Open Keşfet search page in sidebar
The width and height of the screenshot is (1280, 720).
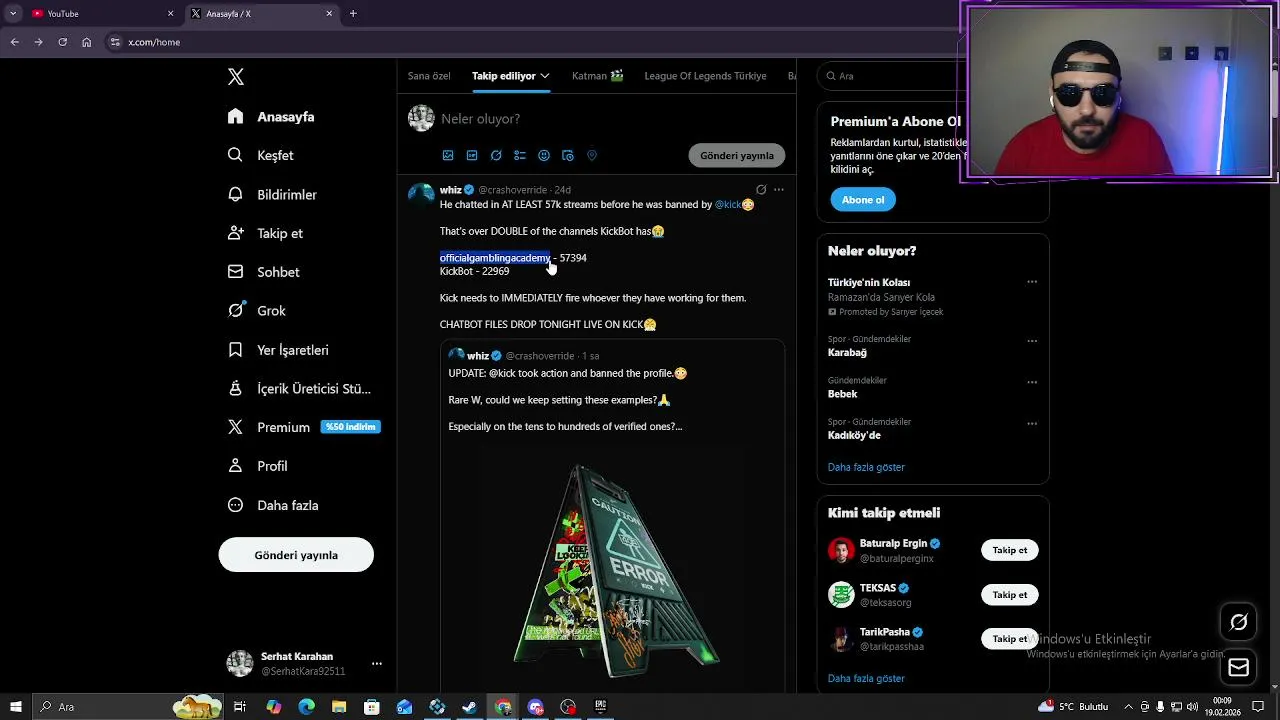[260, 155]
